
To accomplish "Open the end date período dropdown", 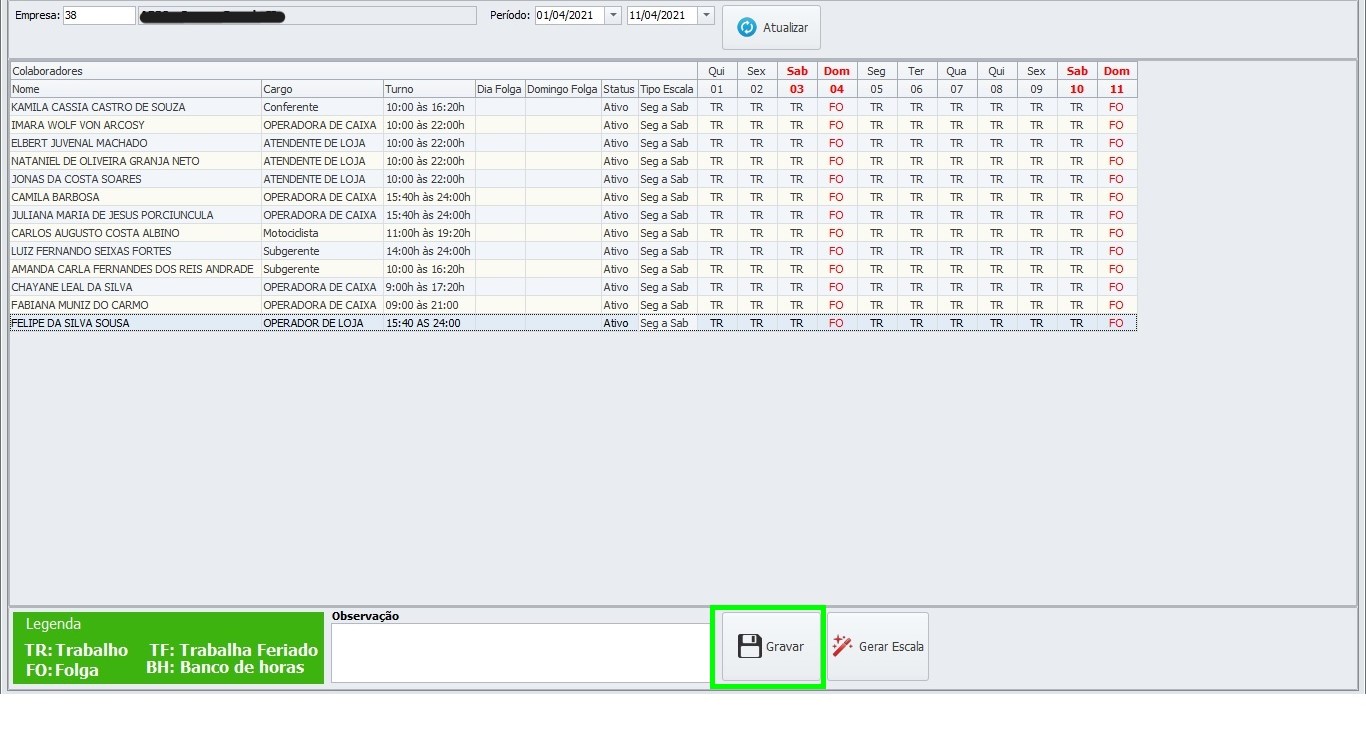I will point(706,15).
